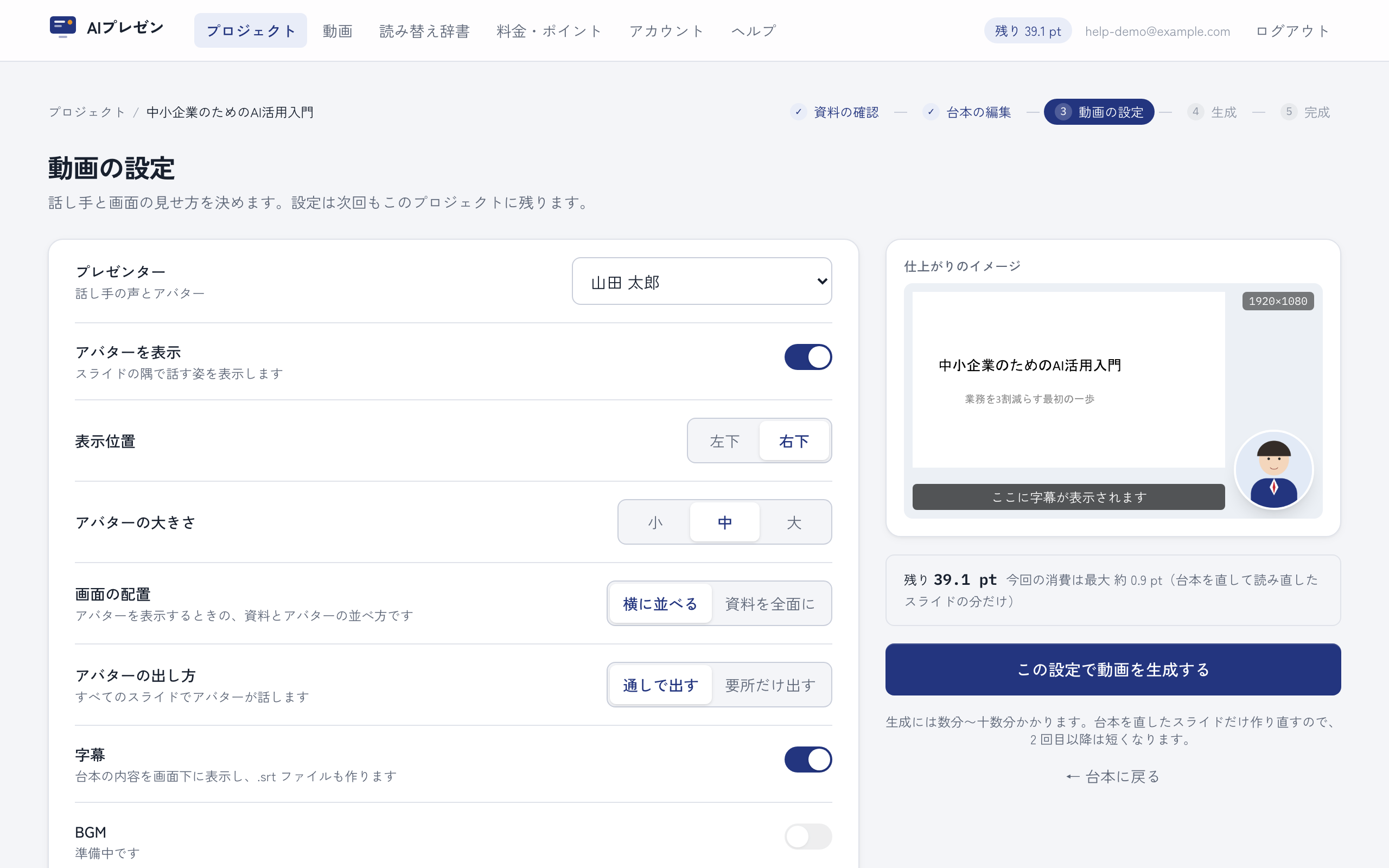Click the help-demo@example.com account text

[x=1157, y=31]
